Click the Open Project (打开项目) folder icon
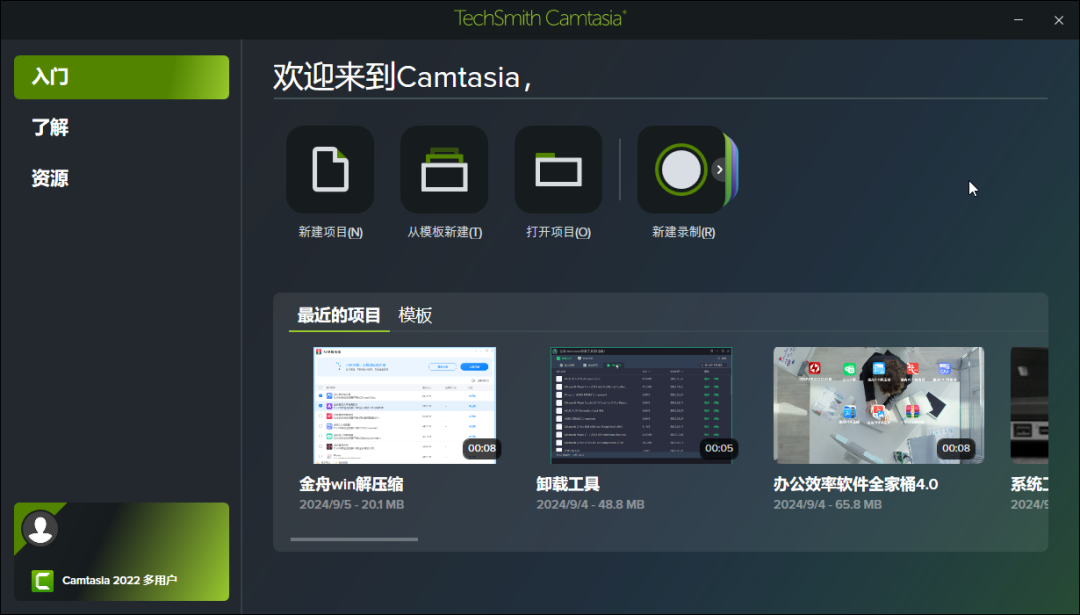The image size is (1080, 615). click(559, 169)
